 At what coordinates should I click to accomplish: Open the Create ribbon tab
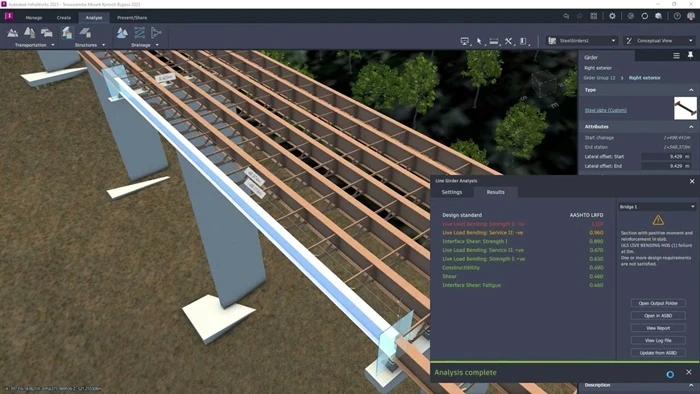[x=64, y=18]
